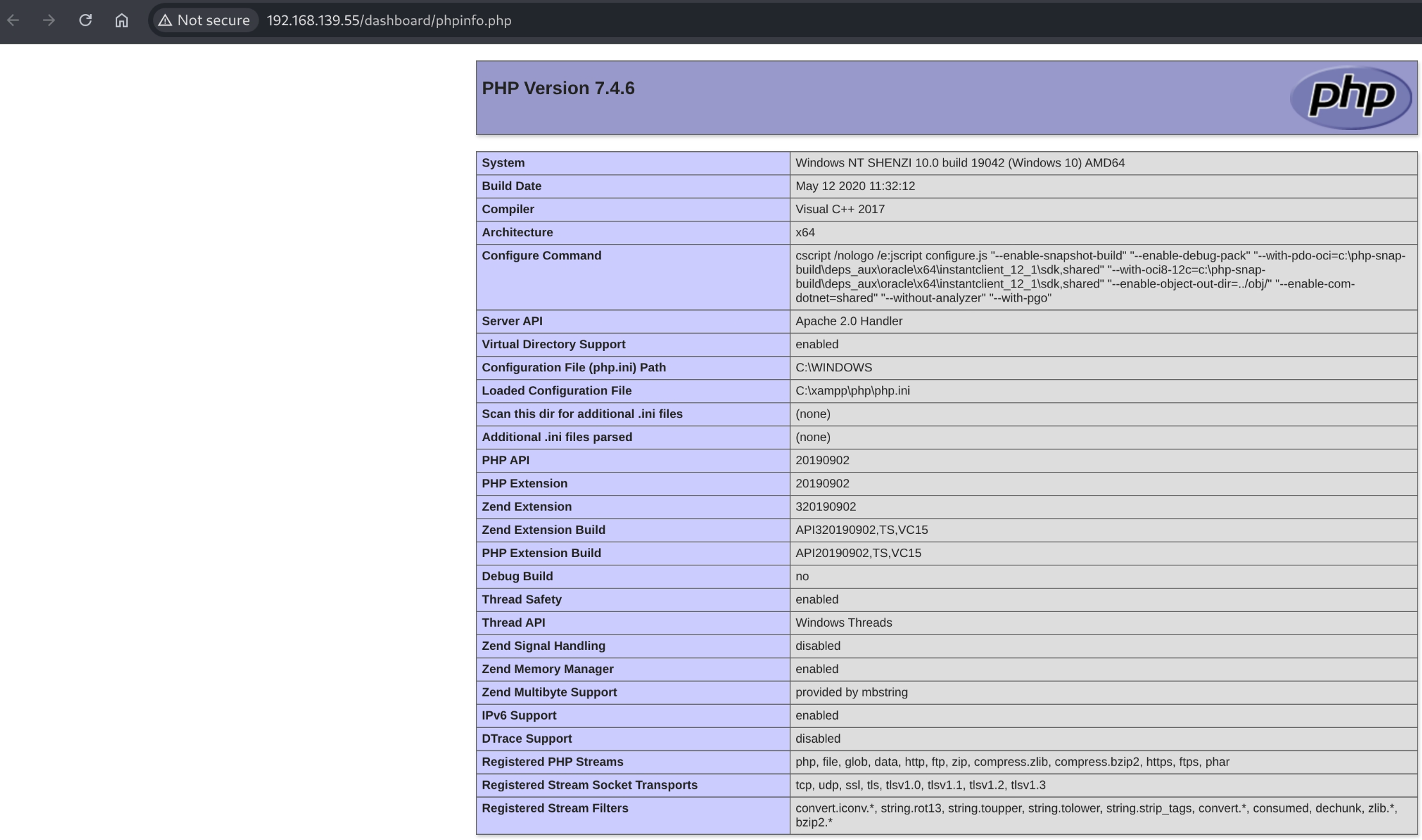This screenshot has width=1422, height=840.
Task: Click the Registered PHP Streams label
Action: [x=552, y=762]
